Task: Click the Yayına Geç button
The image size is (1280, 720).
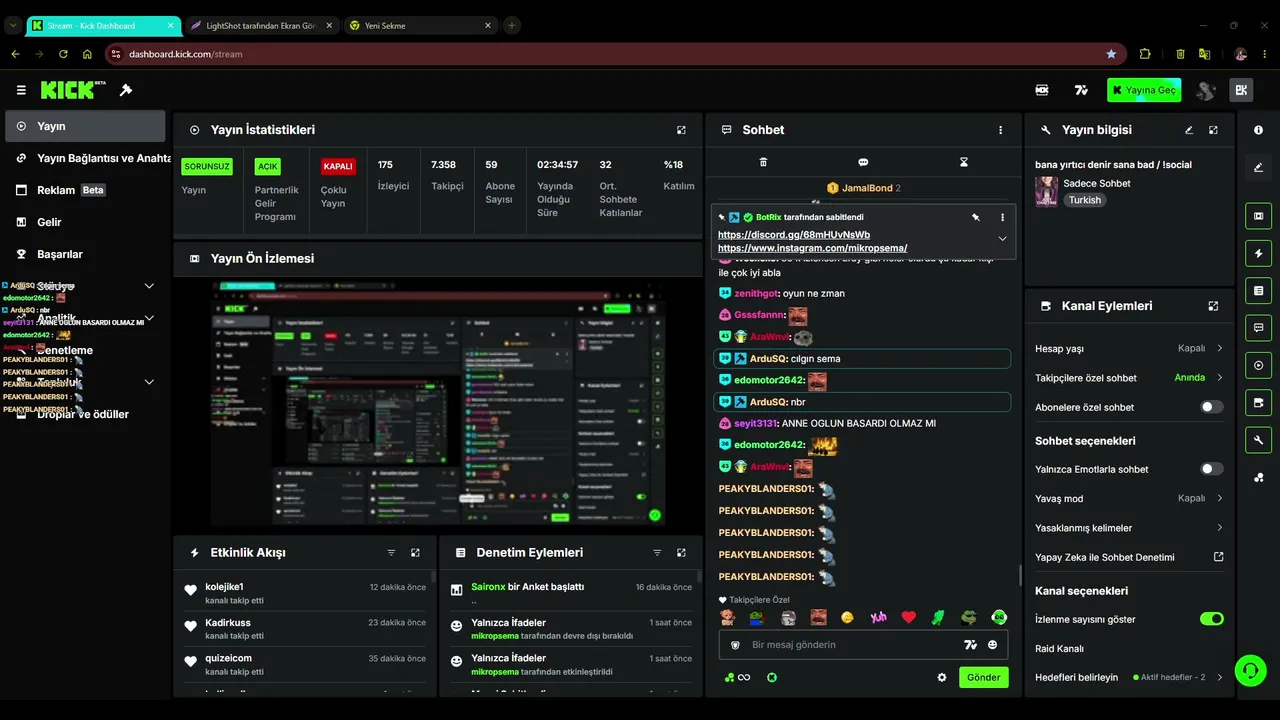Action: [x=1144, y=90]
